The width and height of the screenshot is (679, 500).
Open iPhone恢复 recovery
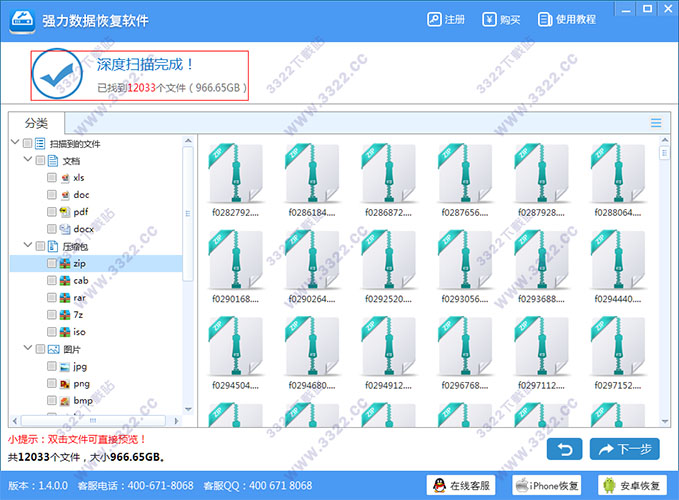pyautogui.click(x=546, y=485)
